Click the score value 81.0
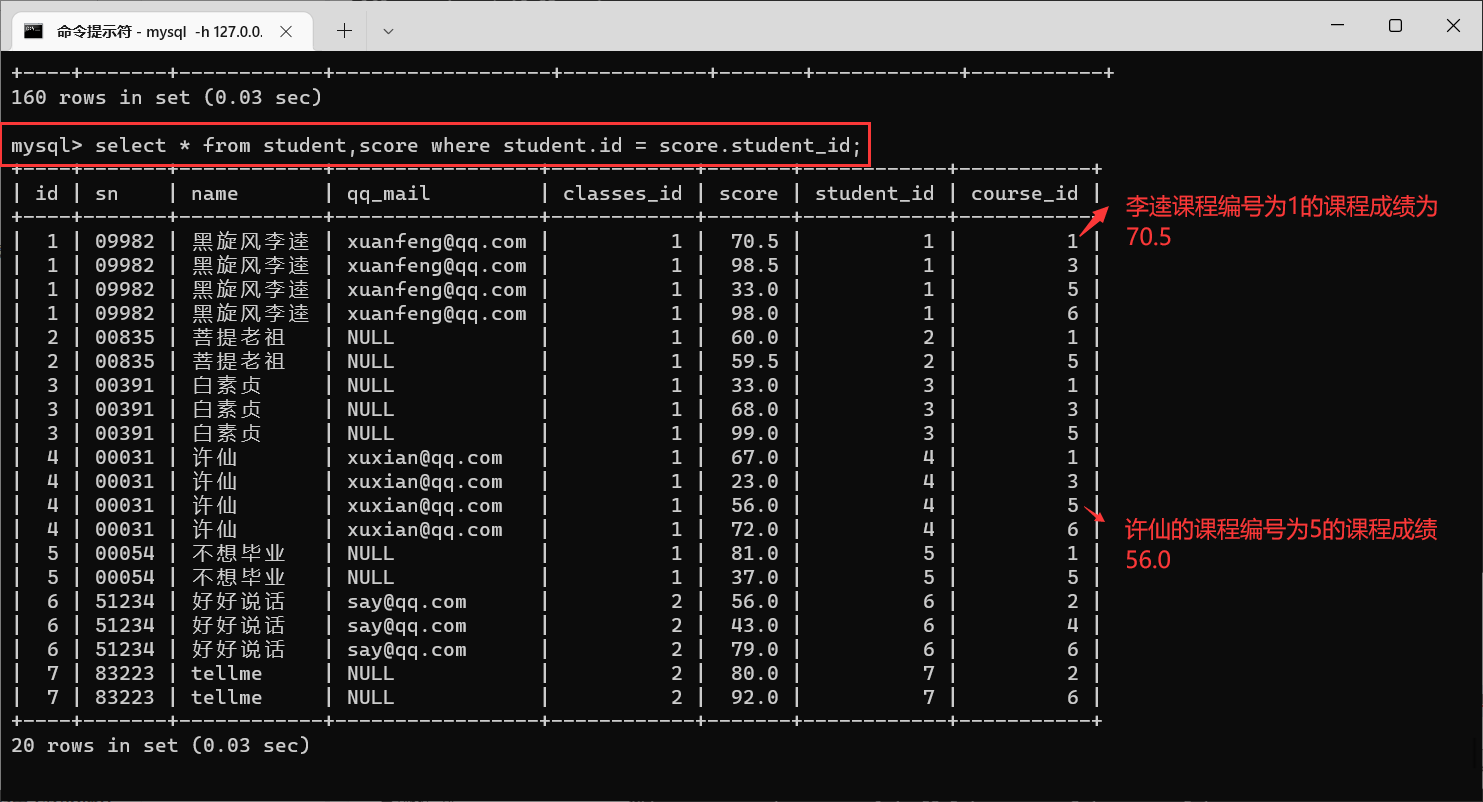Screen dimensions: 1483x802 (x=755, y=553)
